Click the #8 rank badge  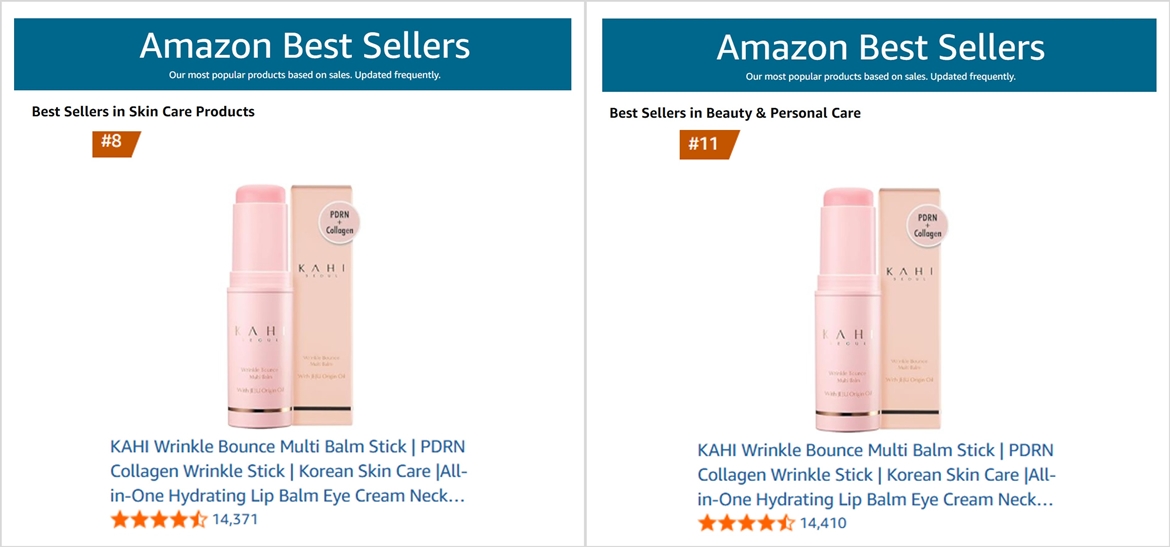pyautogui.click(x=113, y=142)
